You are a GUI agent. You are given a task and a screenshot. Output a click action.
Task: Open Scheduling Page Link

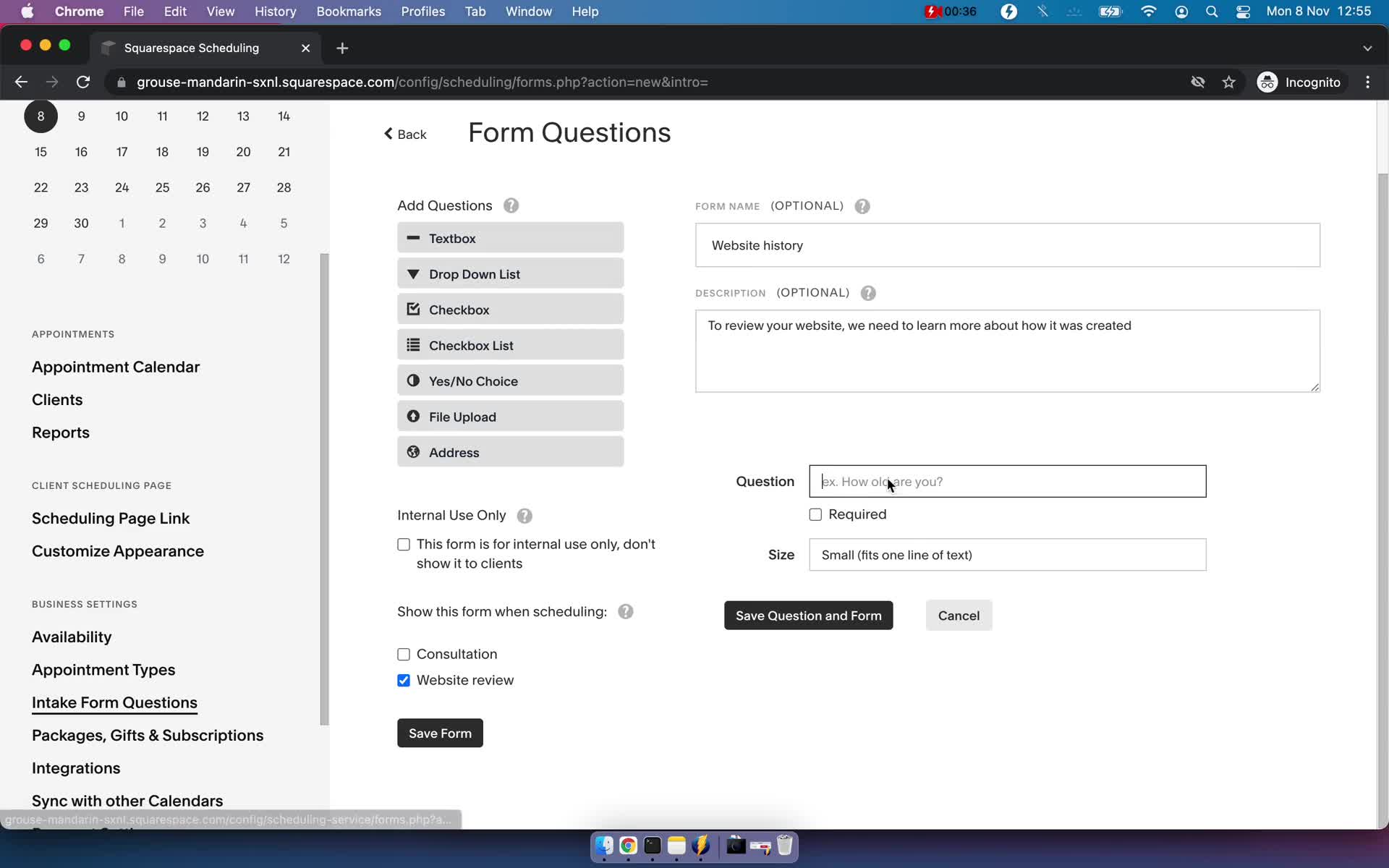click(111, 518)
